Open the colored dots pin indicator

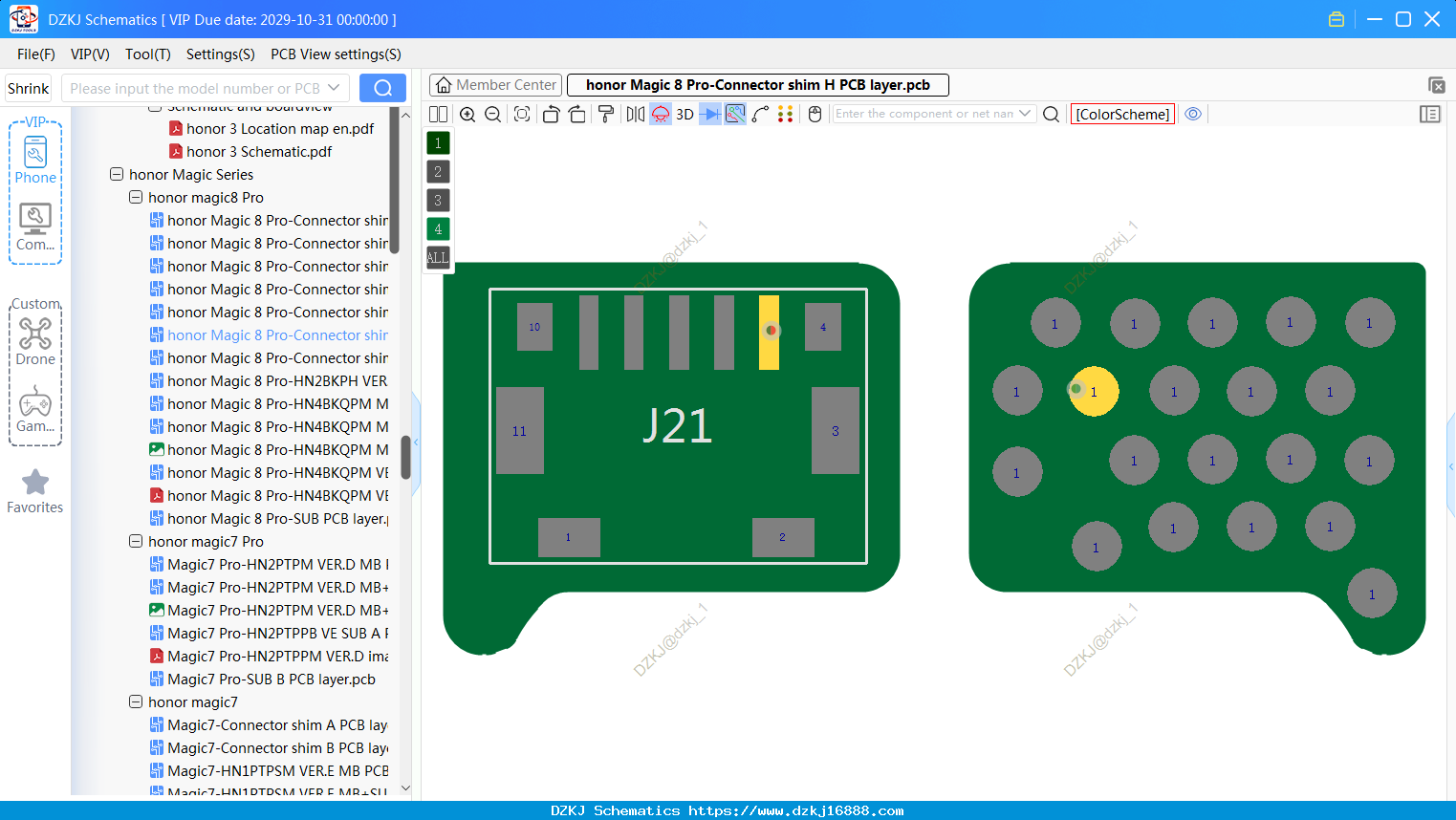(x=786, y=114)
